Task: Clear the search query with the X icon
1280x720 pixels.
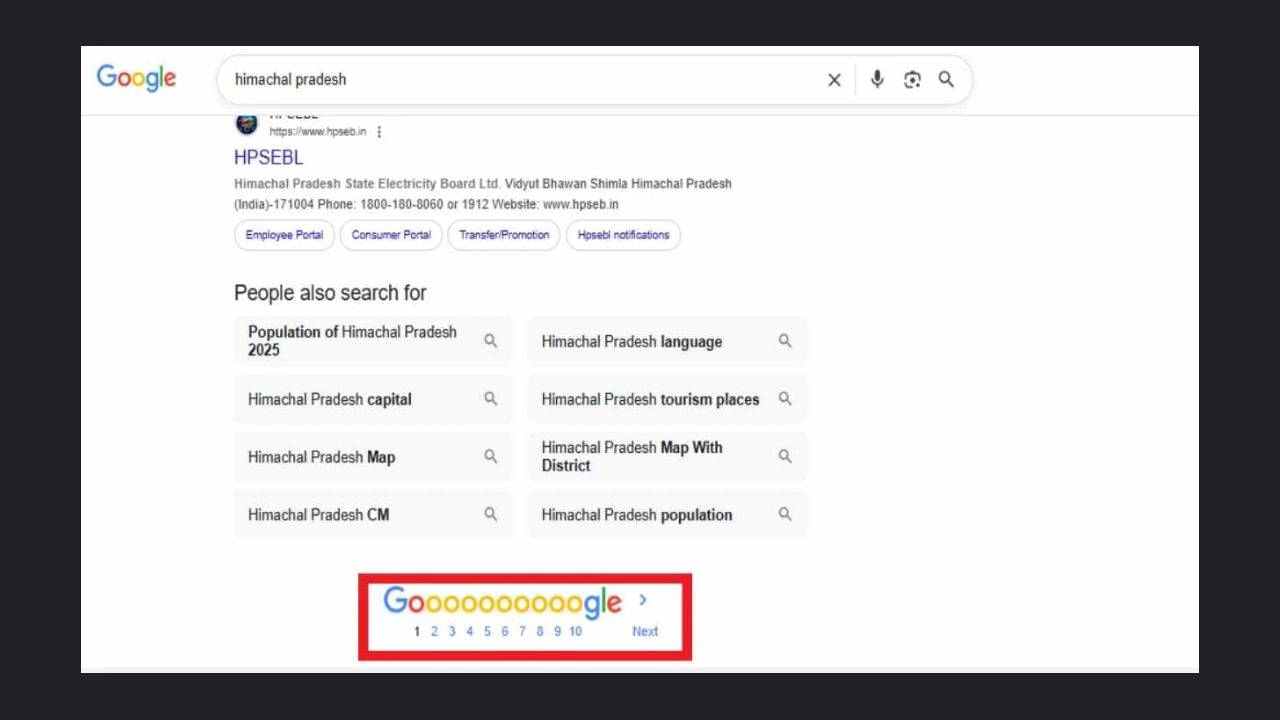Action: [834, 79]
